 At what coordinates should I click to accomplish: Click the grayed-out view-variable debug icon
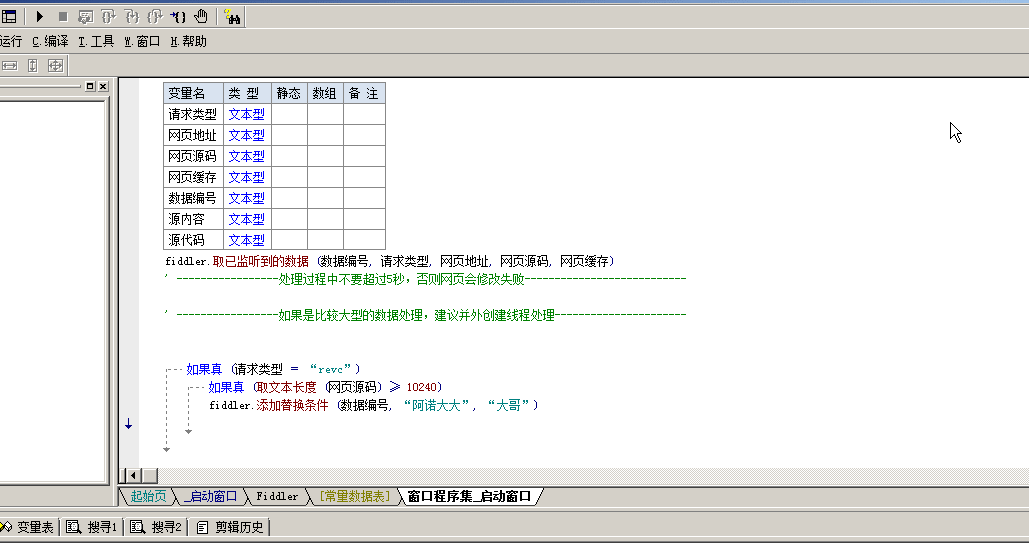point(85,16)
